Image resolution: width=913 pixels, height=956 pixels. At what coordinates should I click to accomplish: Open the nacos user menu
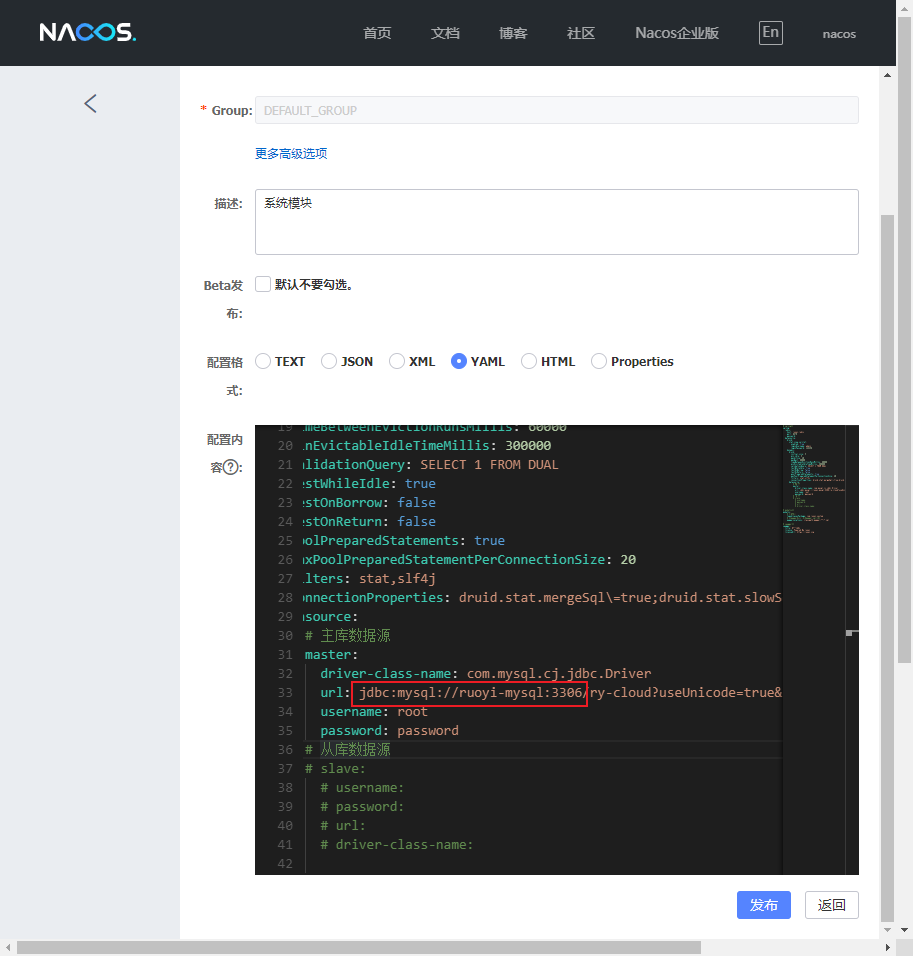click(839, 34)
